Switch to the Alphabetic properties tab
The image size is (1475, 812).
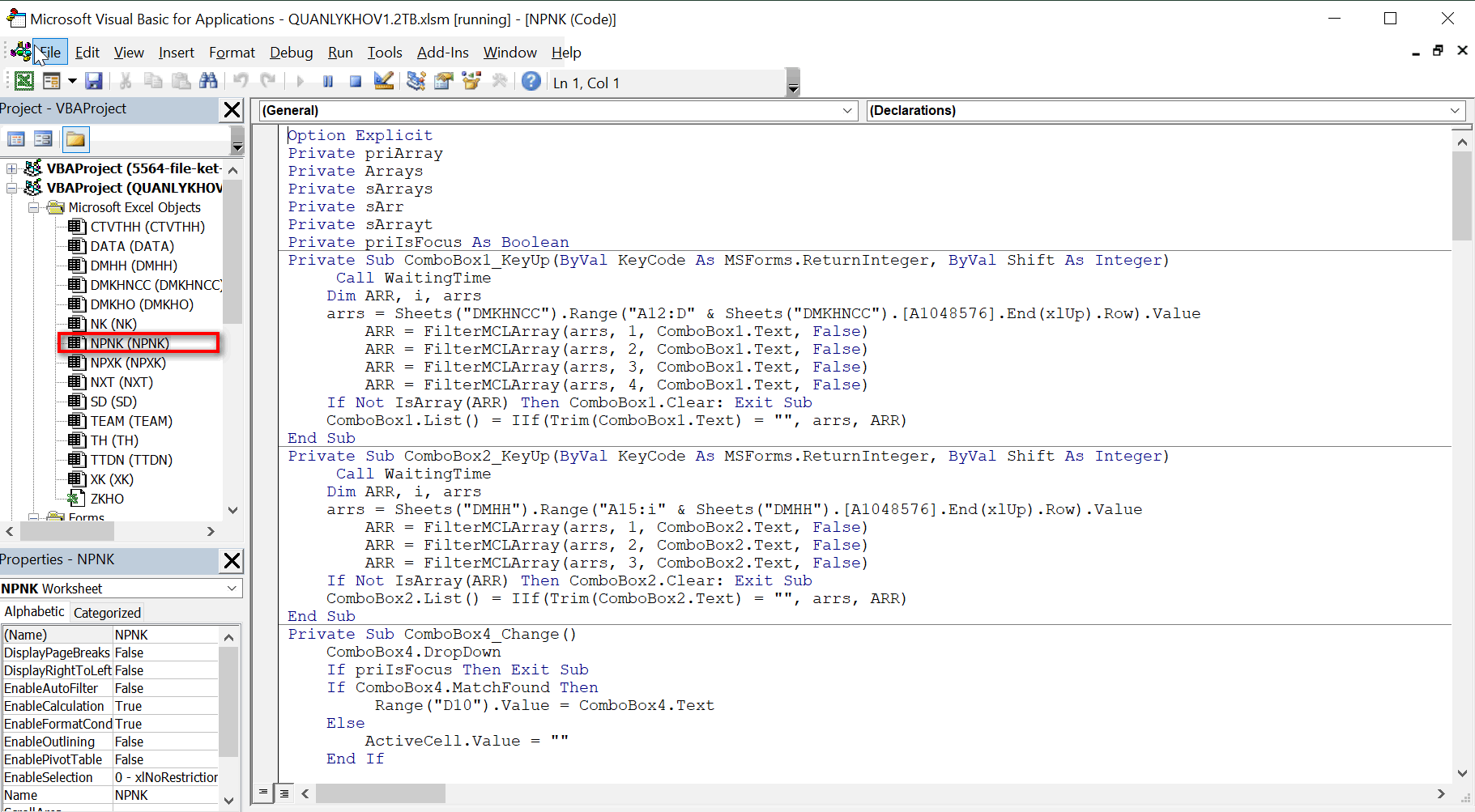click(x=34, y=612)
